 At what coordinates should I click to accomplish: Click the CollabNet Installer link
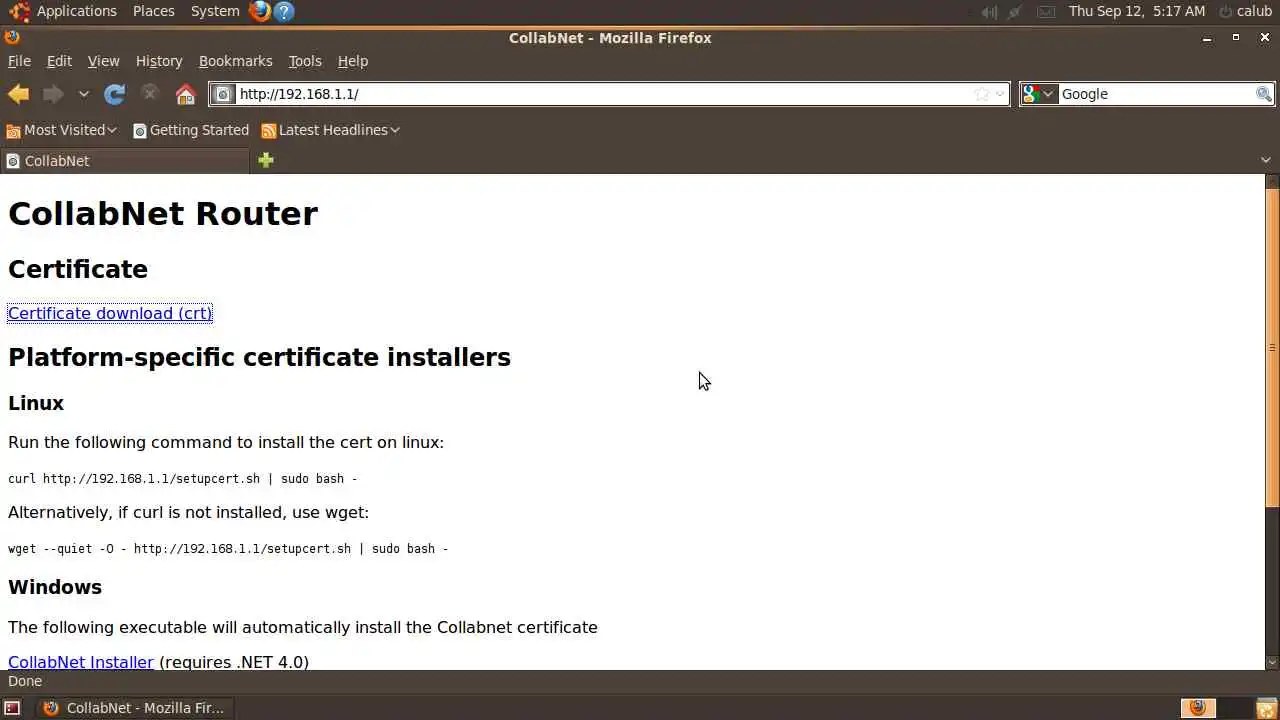[81, 662]
